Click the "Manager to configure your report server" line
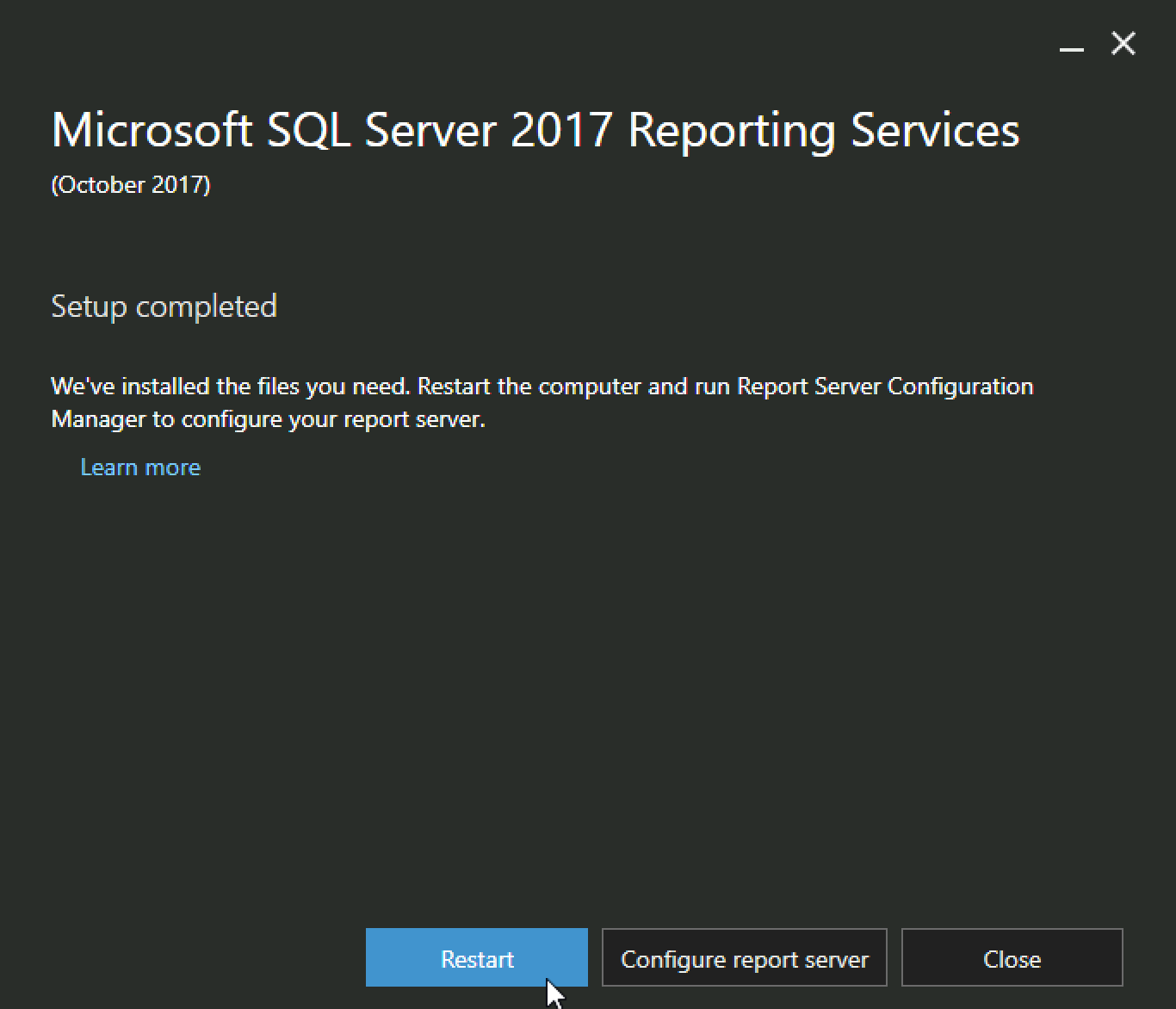Viewport: 1176px width, 1009px height. pos(269,419)
